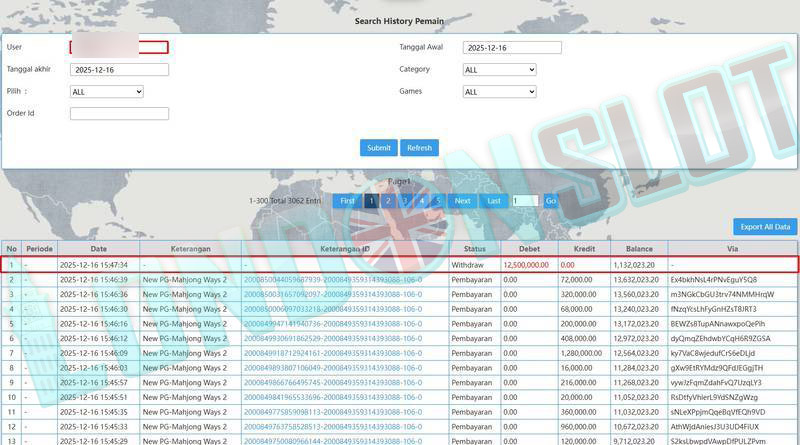Click the Date column header
The width and height of the screenshot is (800, 445).
[x=98, y=249]
